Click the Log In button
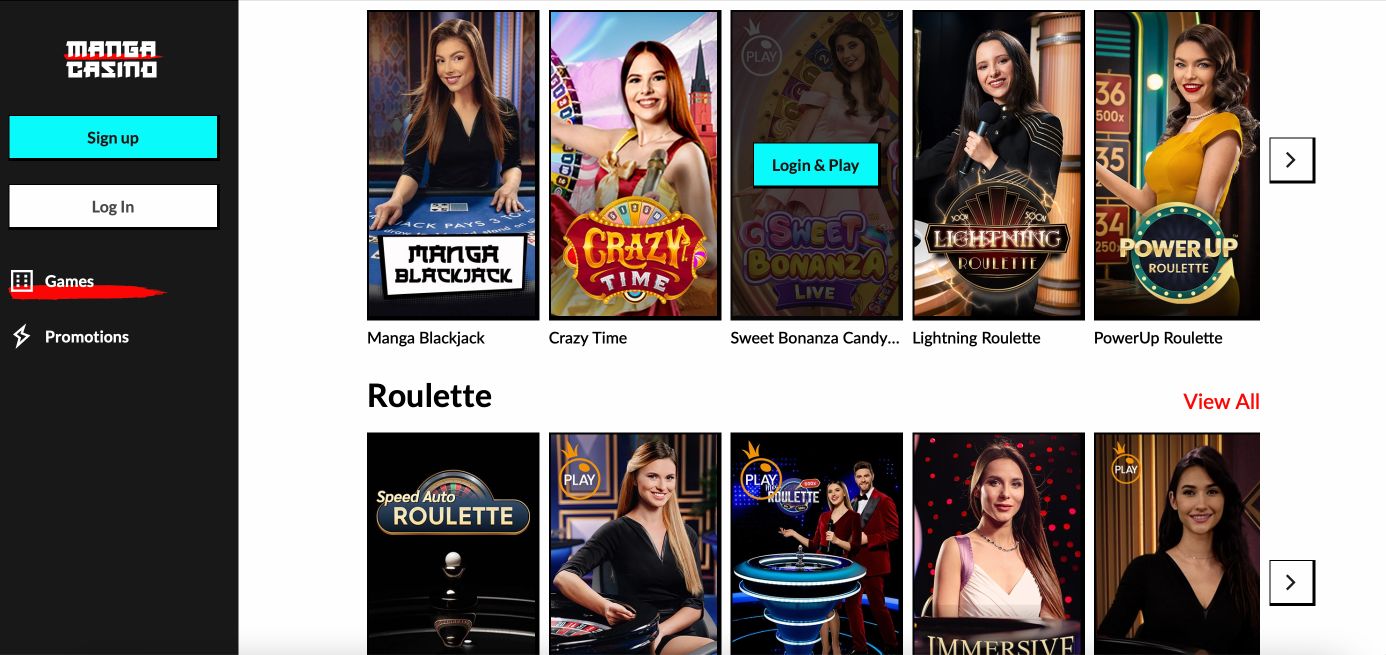This screenshot has width=1386, height=655. pos(113,206)
